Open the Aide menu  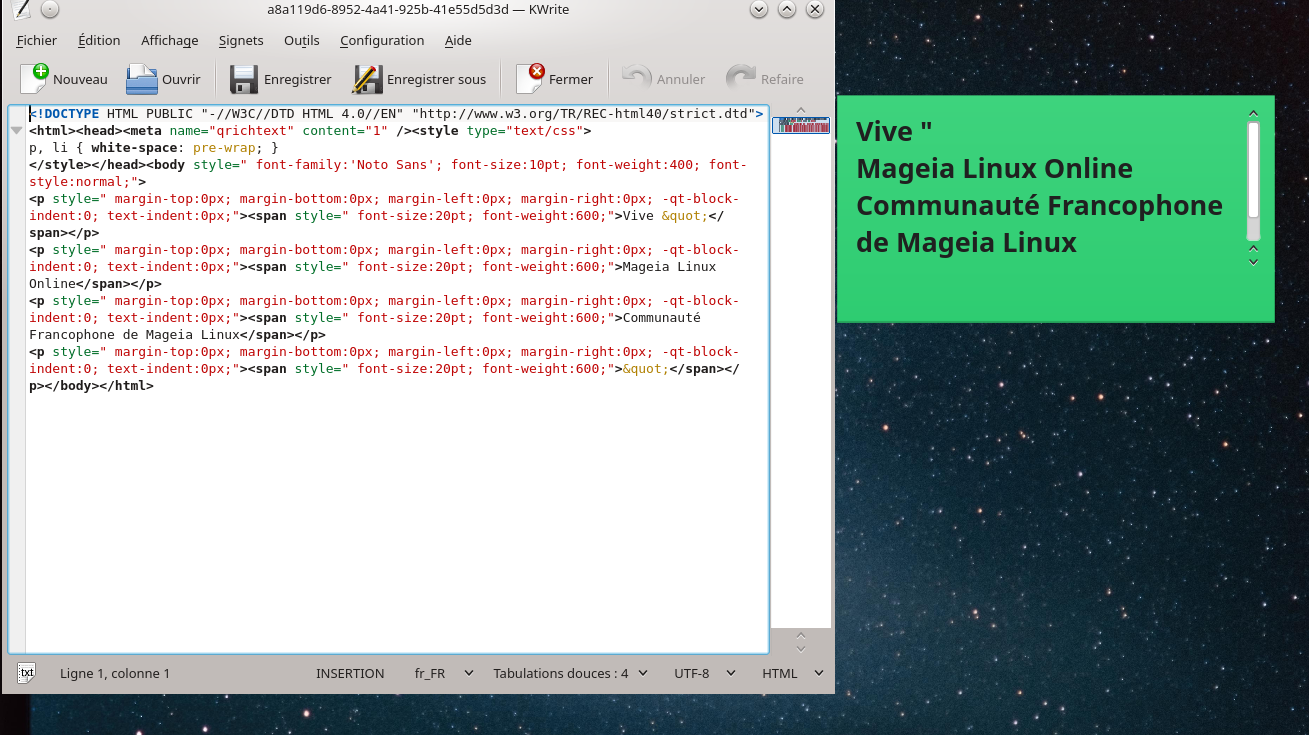click(458, 40)
